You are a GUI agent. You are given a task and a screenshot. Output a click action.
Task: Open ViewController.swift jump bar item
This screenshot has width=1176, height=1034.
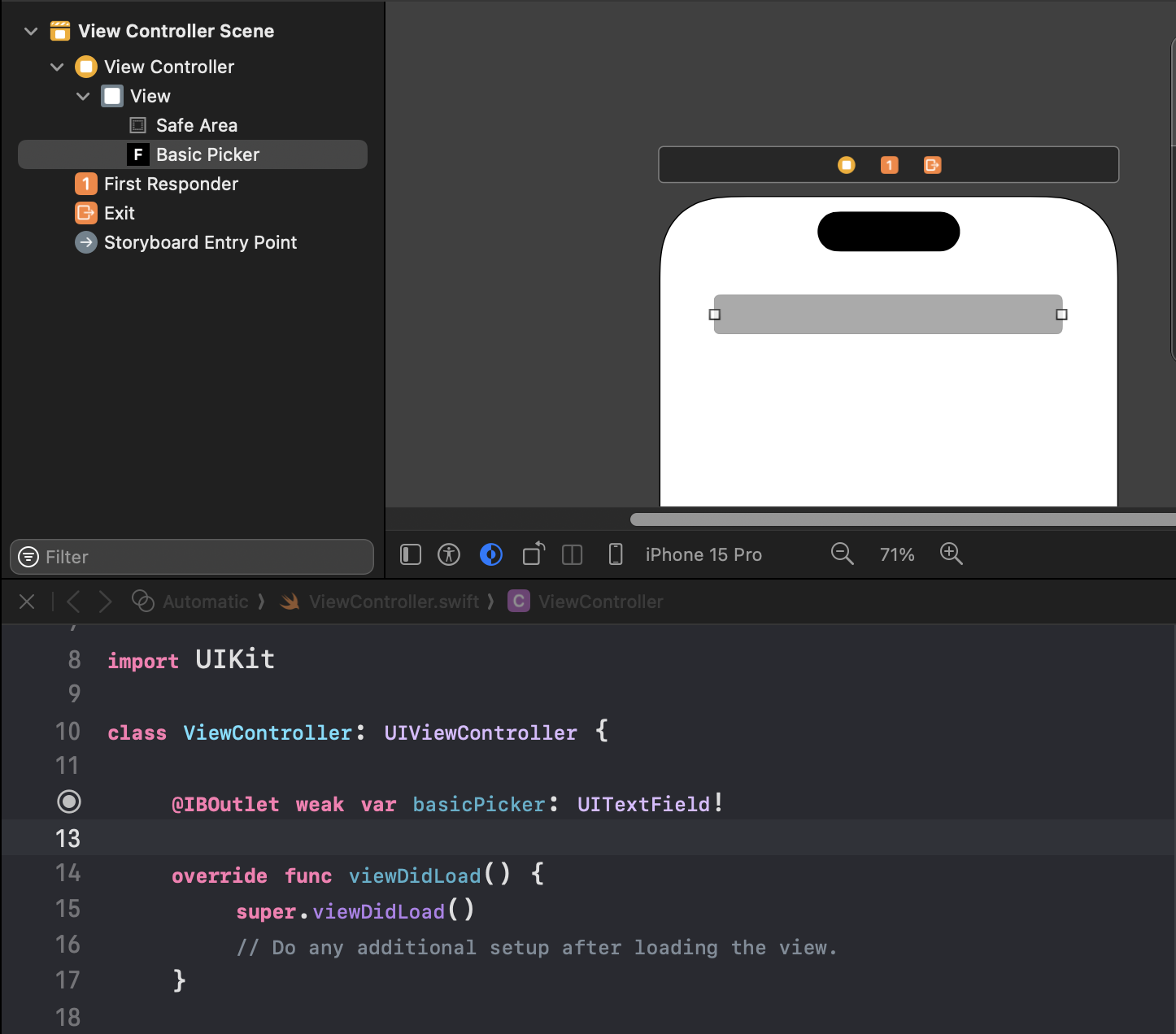point(394,602)
